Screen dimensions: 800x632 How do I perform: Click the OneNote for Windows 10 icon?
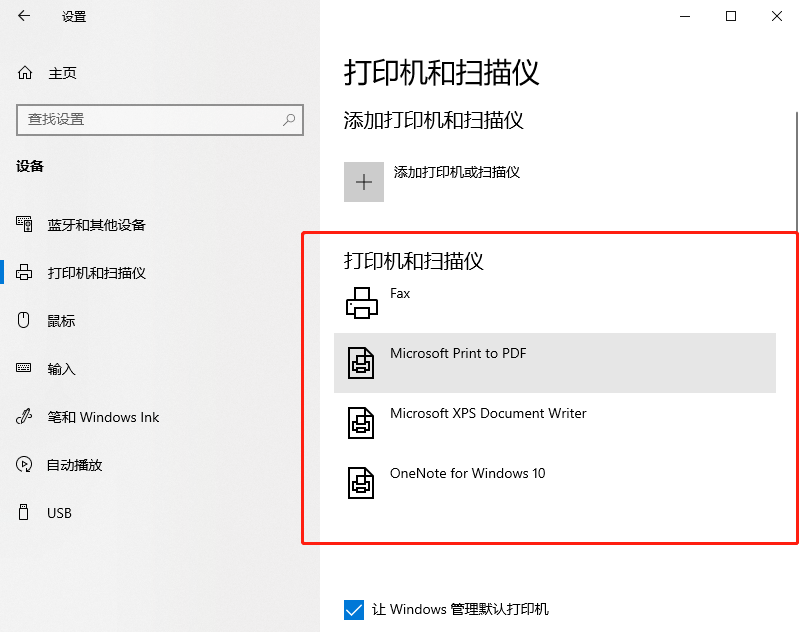(361, 483)
